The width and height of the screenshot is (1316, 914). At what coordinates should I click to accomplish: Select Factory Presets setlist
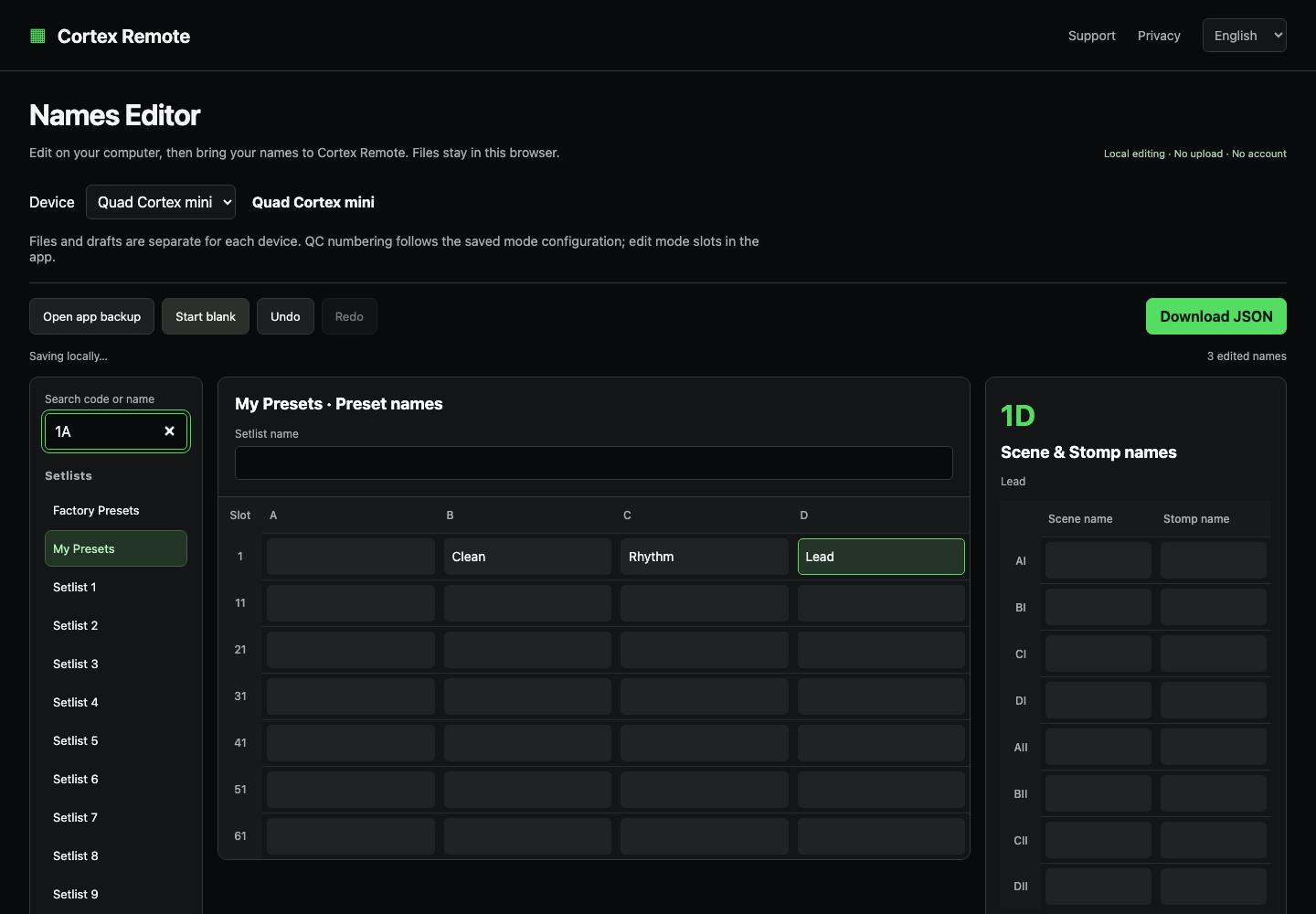pyautogui.click(x=116, y=510)
